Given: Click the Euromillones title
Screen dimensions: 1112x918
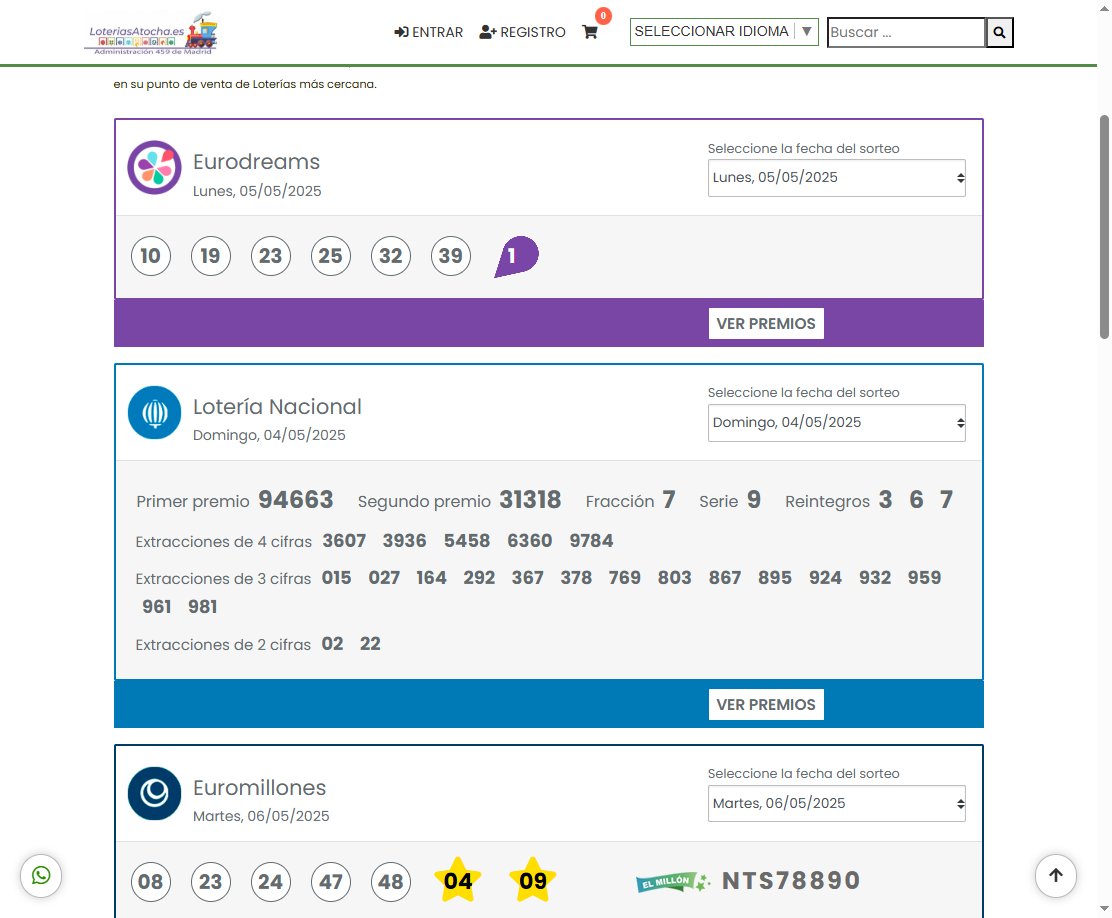Looking at the screenshot, I should 260,787.
